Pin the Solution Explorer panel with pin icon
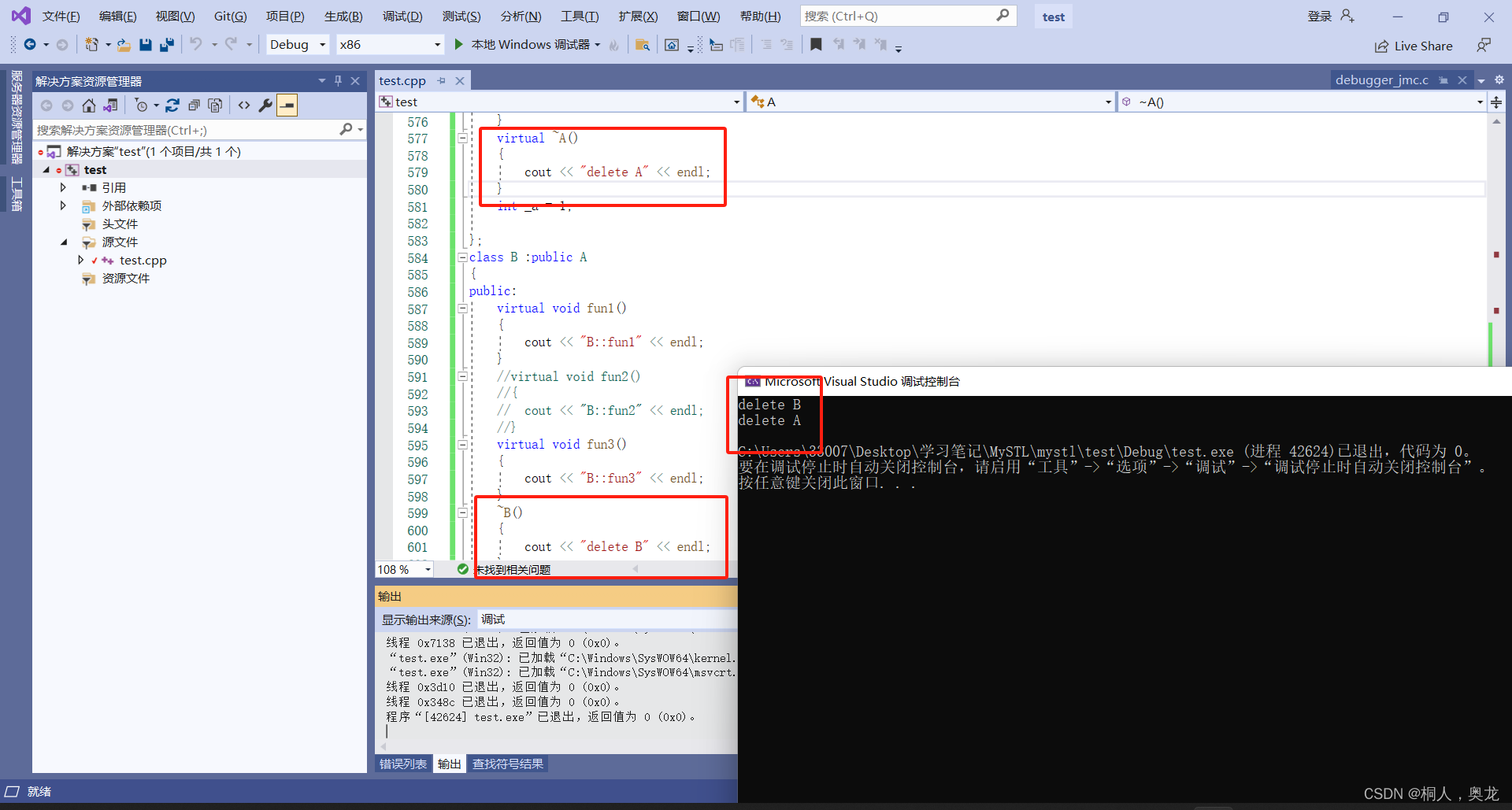The width and height of the screenshot is (1512, 810). (338, 81)
